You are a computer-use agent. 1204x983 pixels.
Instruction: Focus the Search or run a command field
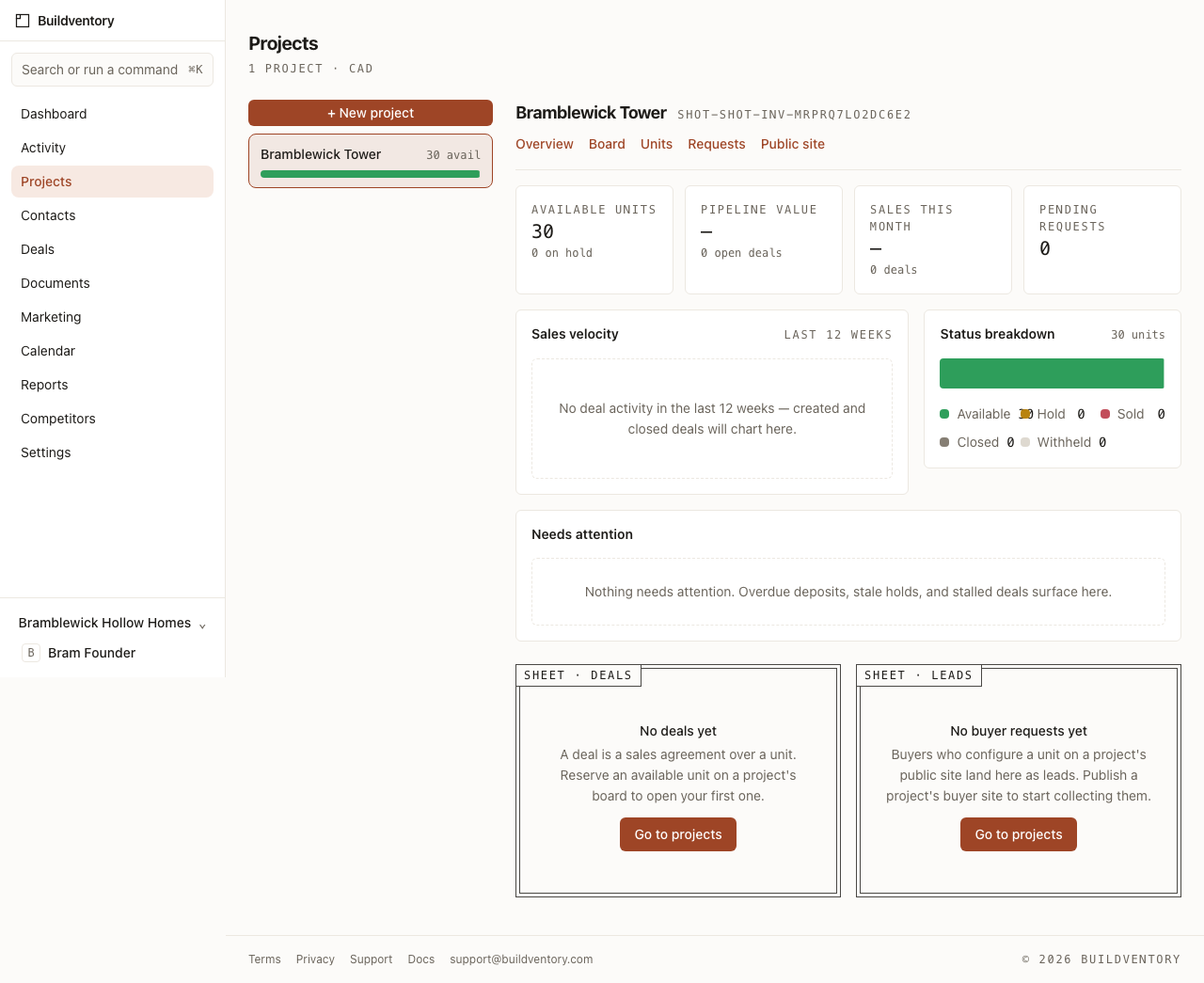[112, 70]
